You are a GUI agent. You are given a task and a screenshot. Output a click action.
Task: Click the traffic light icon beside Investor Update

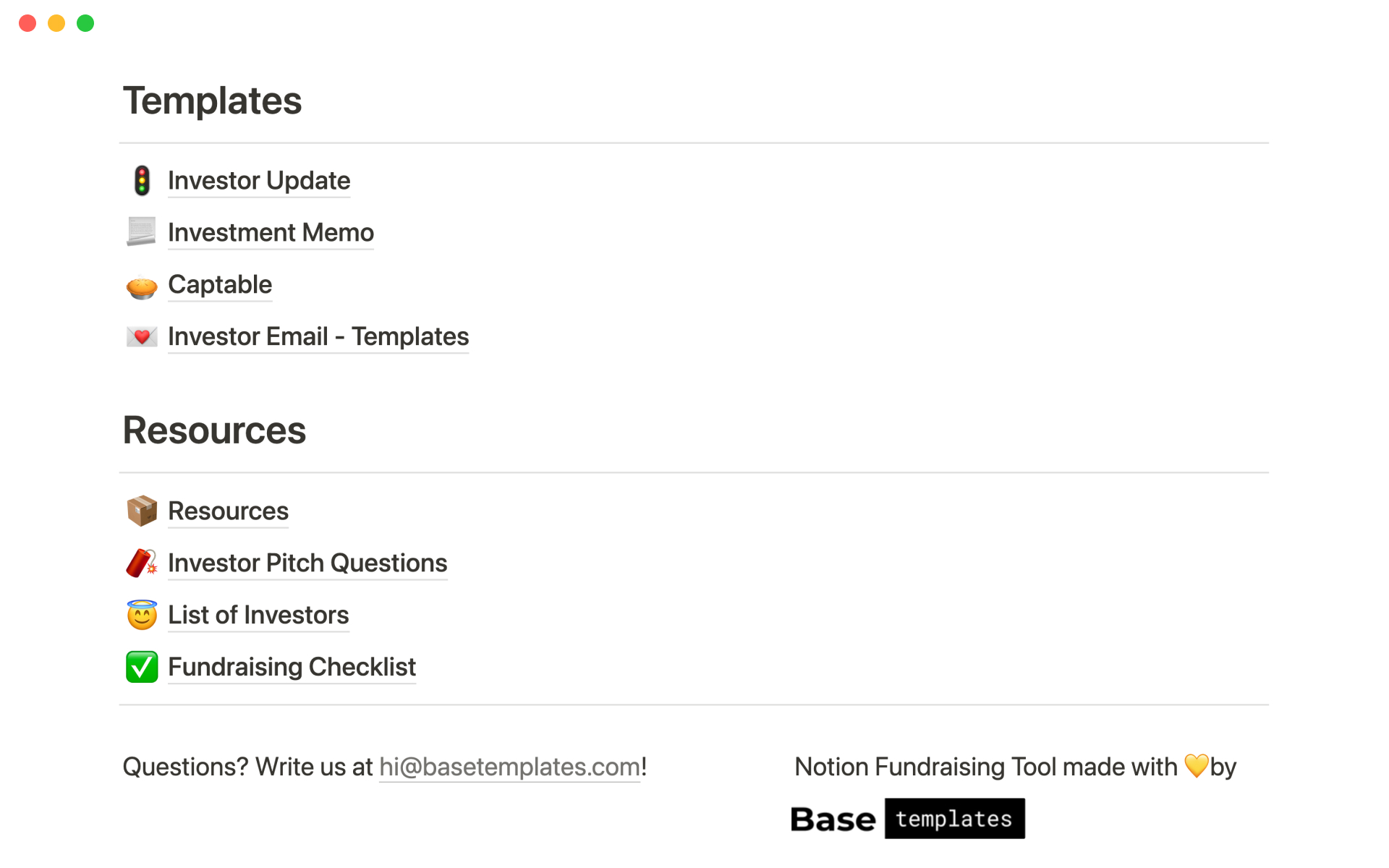tap(142, 181)
